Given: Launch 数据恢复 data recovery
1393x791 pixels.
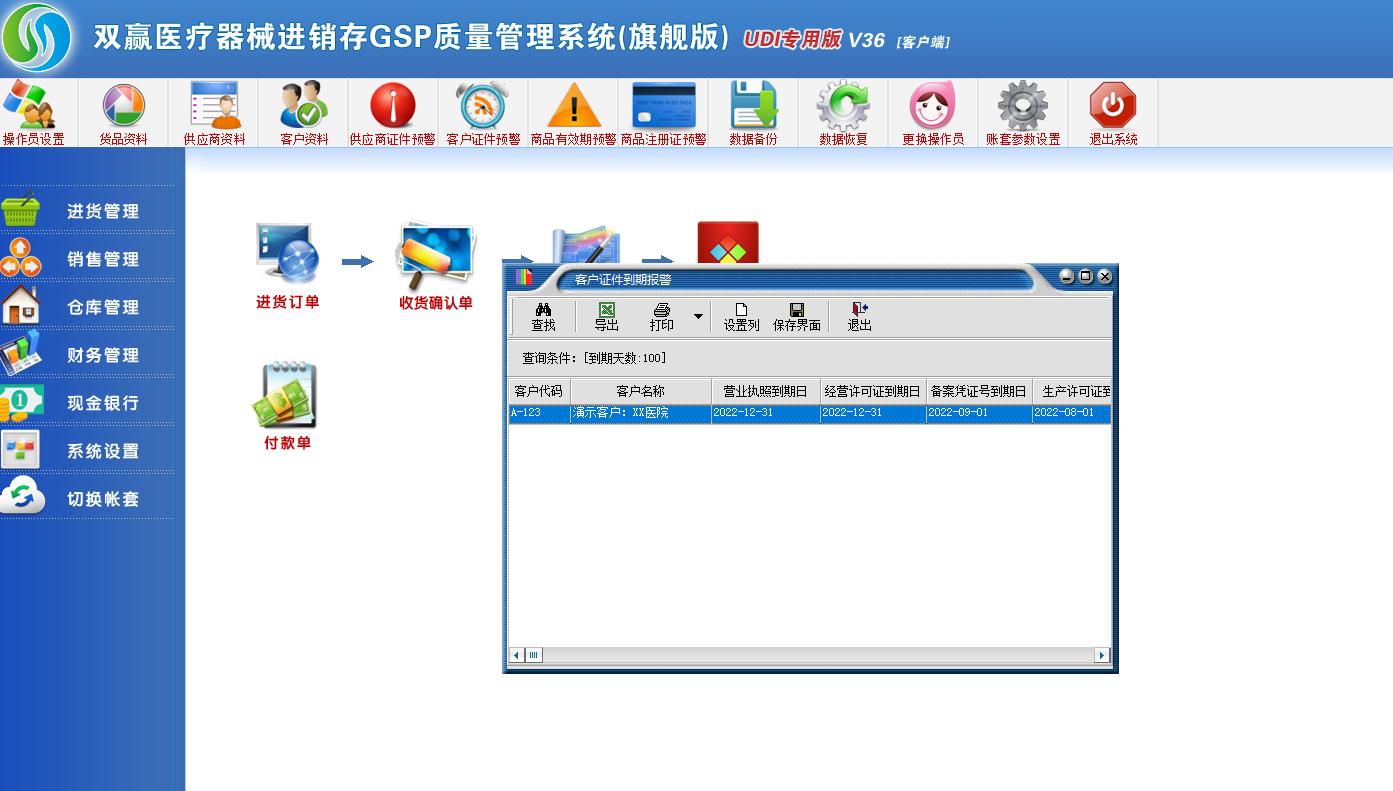Looking at the screenshot, I should pyautogui.click(x=841, y=112).
